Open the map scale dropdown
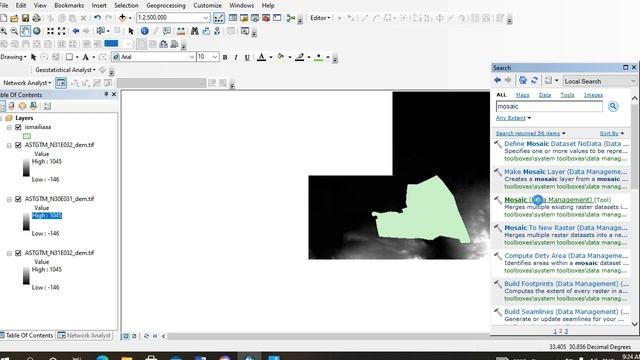 [206, 18]
